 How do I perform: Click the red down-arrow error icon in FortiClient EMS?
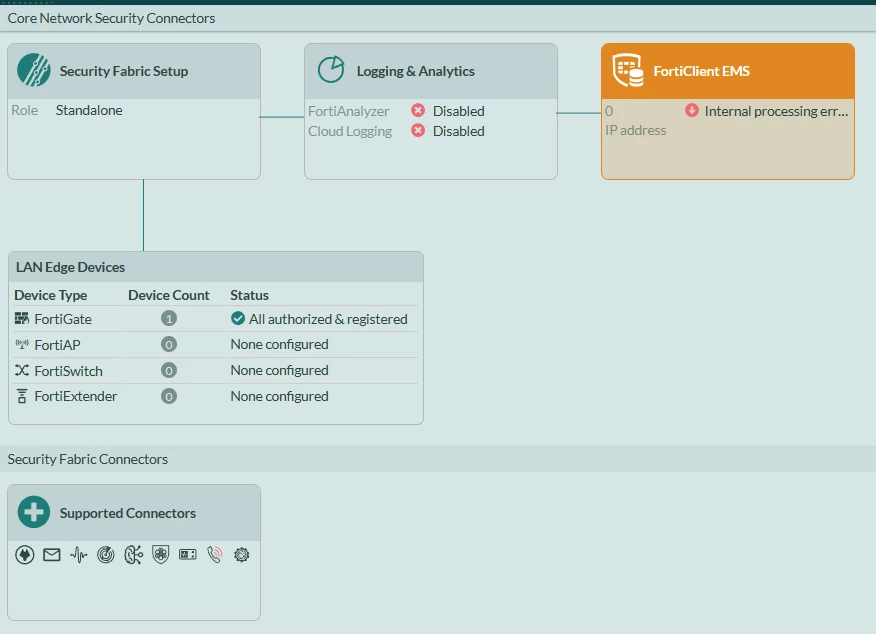(692, 110)
